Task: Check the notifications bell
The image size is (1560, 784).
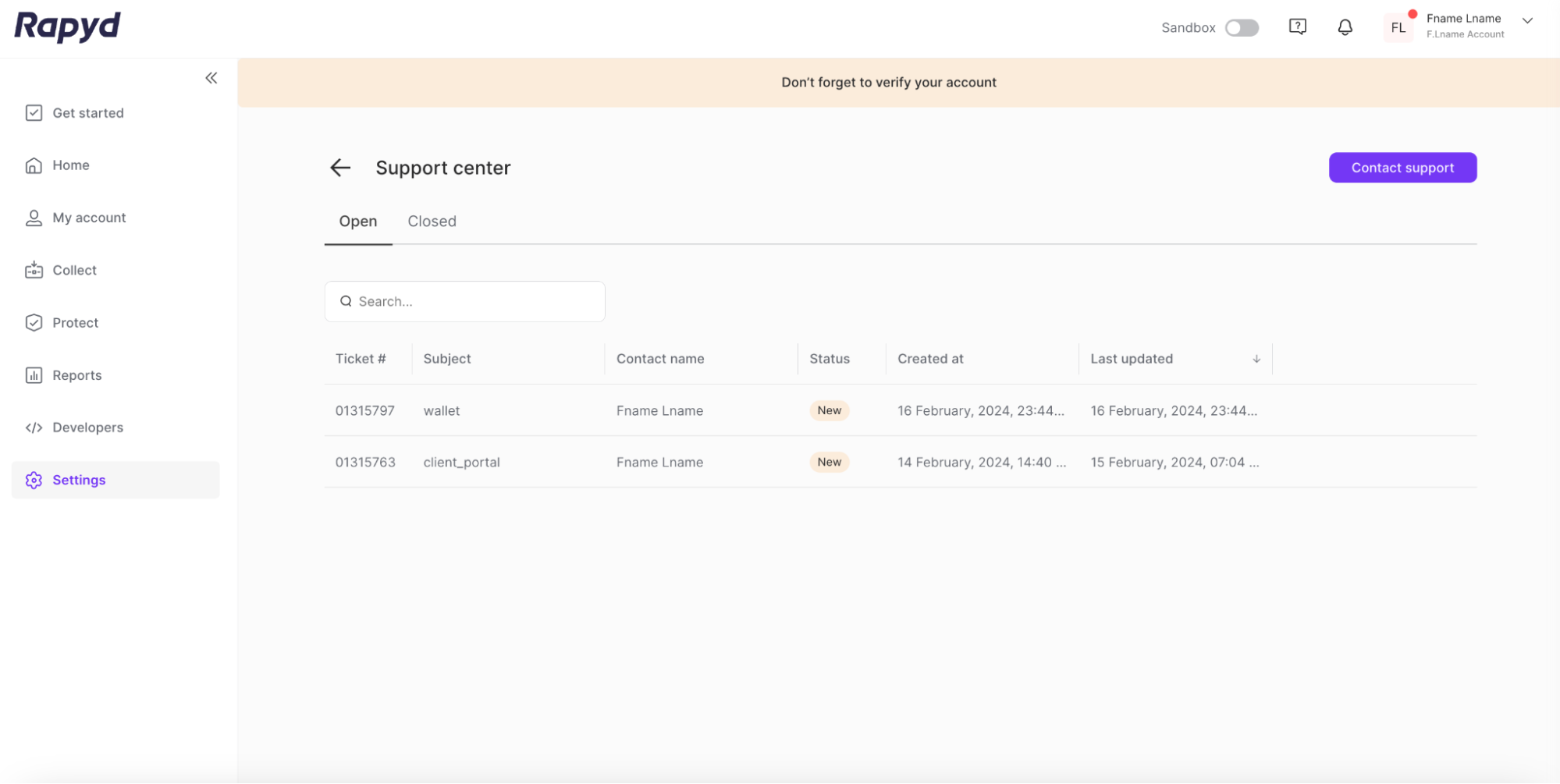Action: pyautogui.click(x=1345, y=26)
